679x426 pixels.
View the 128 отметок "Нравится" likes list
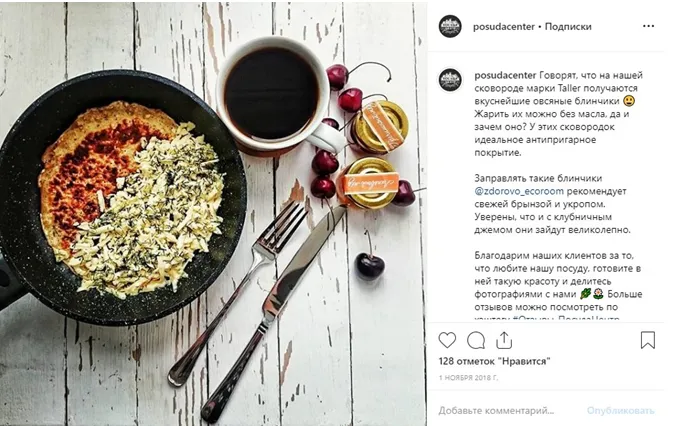coord(494,361)
